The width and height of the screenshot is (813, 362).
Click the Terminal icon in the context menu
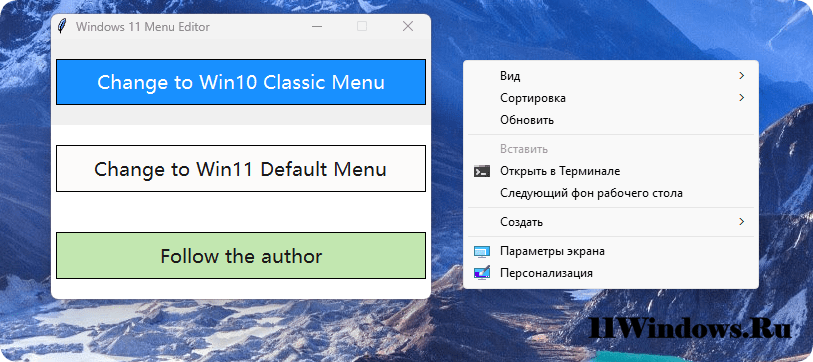[482, 171]
